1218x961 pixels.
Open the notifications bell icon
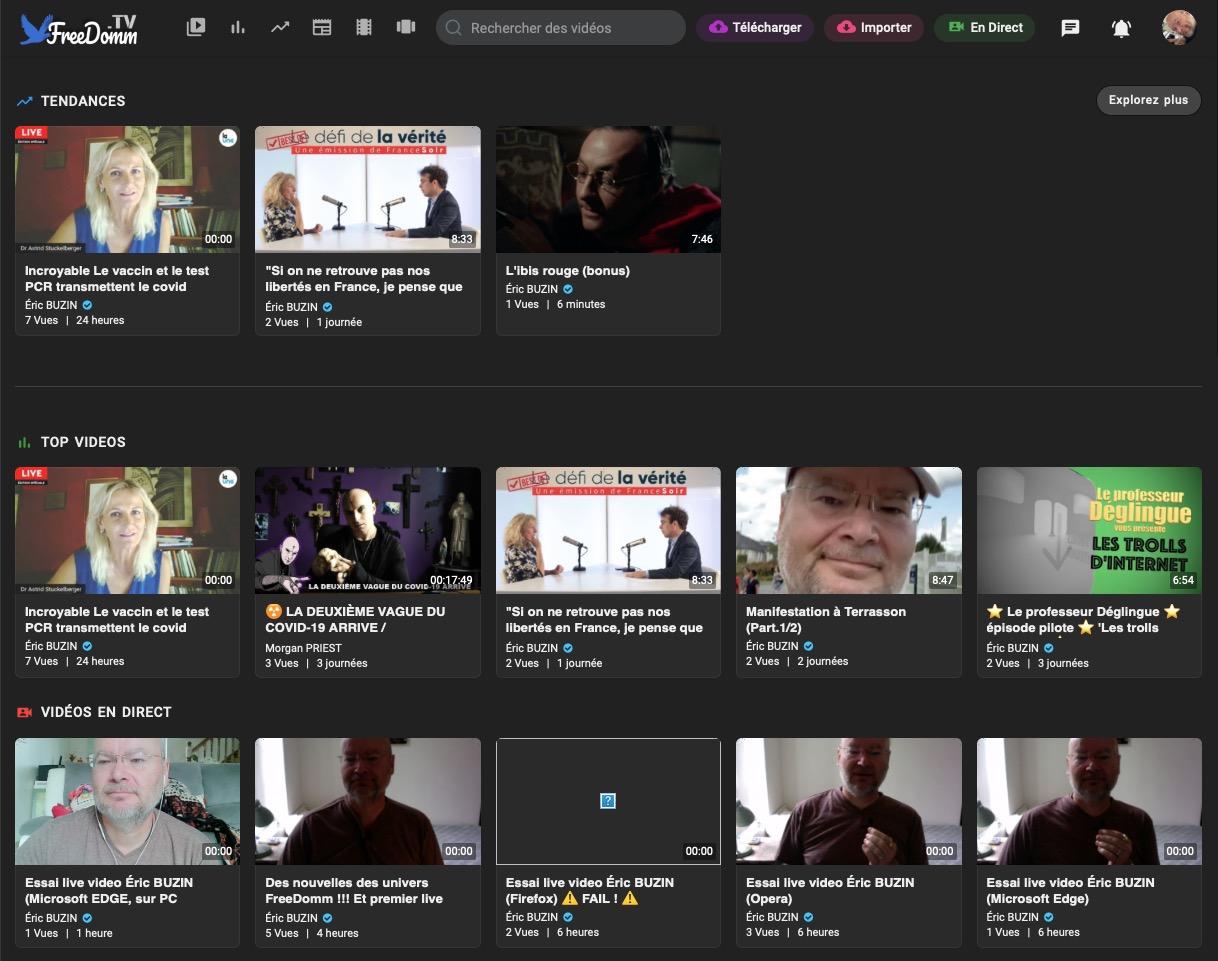[x=1121, y=28]
